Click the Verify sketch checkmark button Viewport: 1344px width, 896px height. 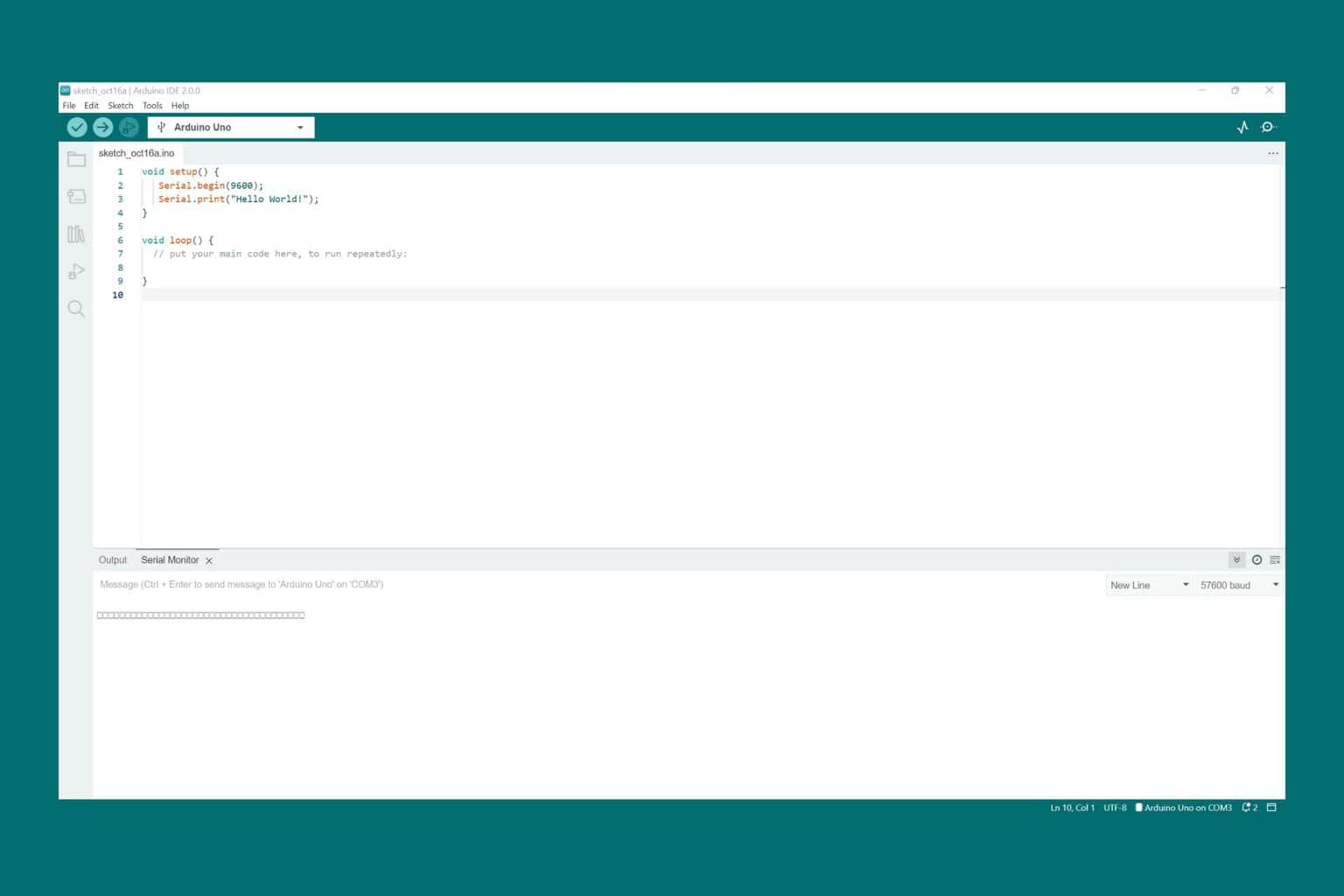77,127
